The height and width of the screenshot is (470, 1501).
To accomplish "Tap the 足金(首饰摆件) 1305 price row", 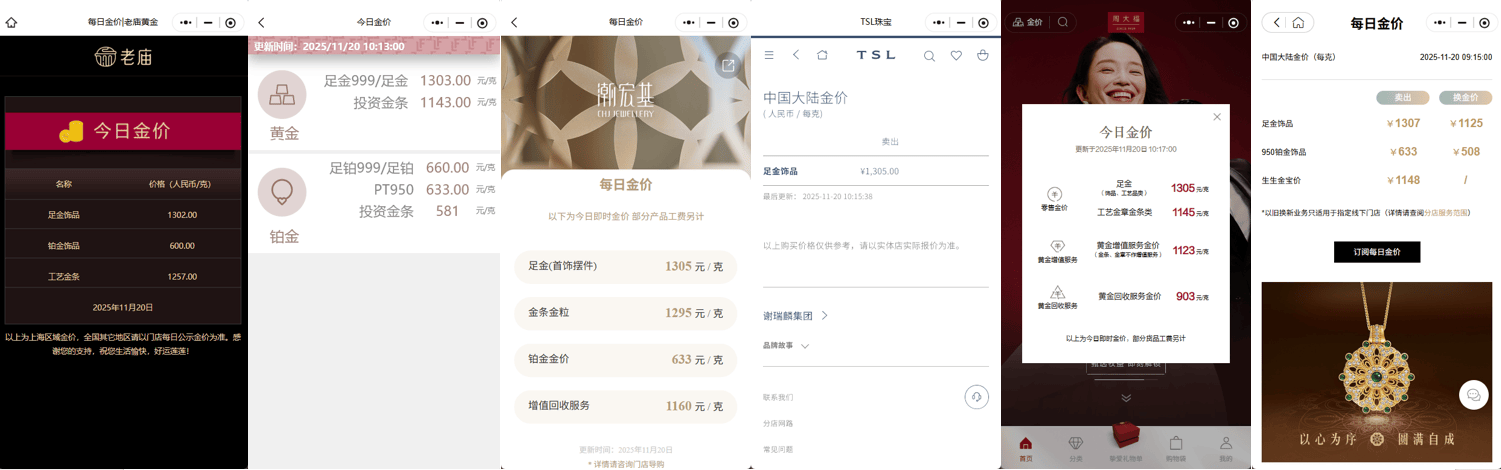I will coord(626,267).
